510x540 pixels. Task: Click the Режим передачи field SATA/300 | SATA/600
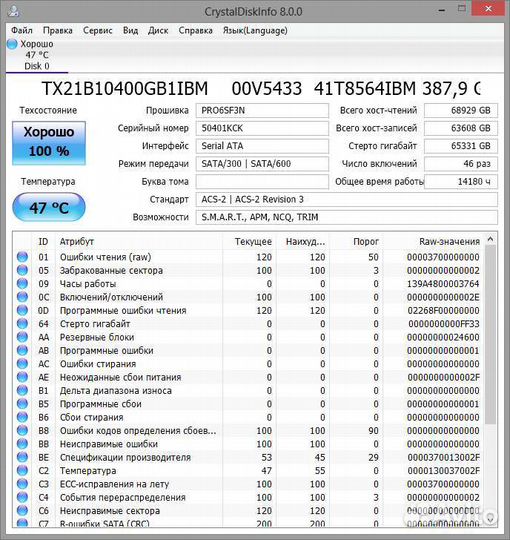262,164
